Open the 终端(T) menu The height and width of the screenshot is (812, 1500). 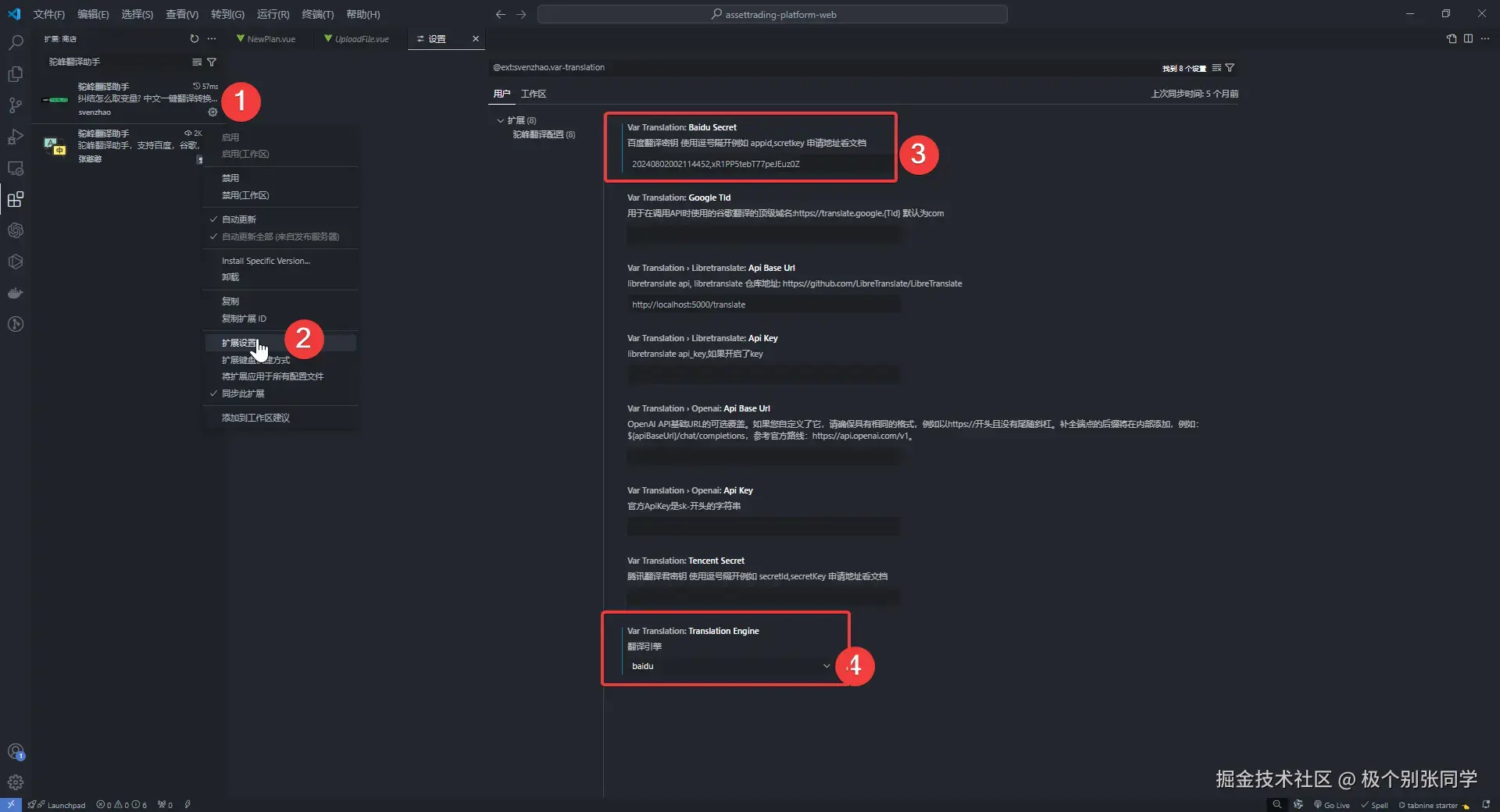[x=317, y=14]
